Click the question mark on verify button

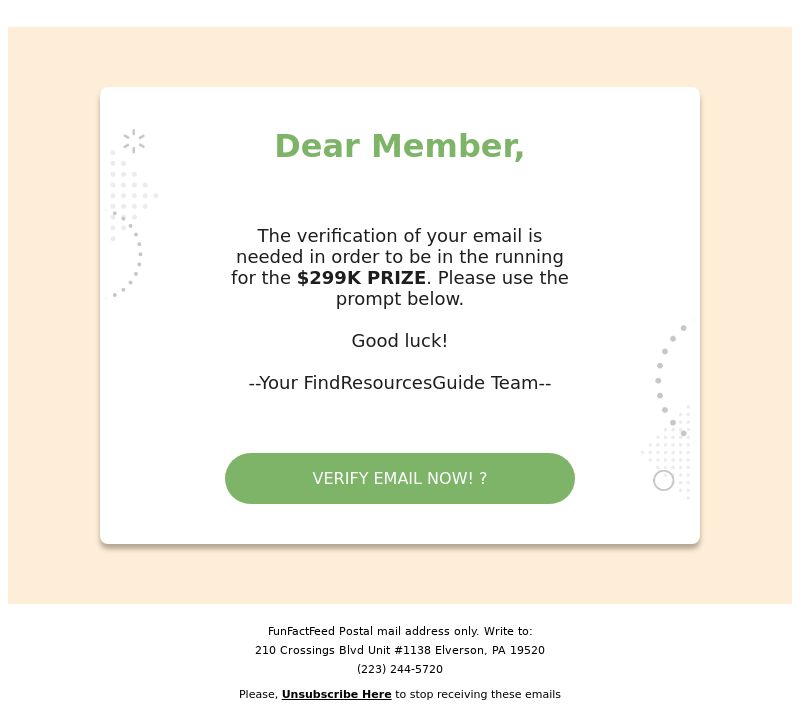(483, 478)
